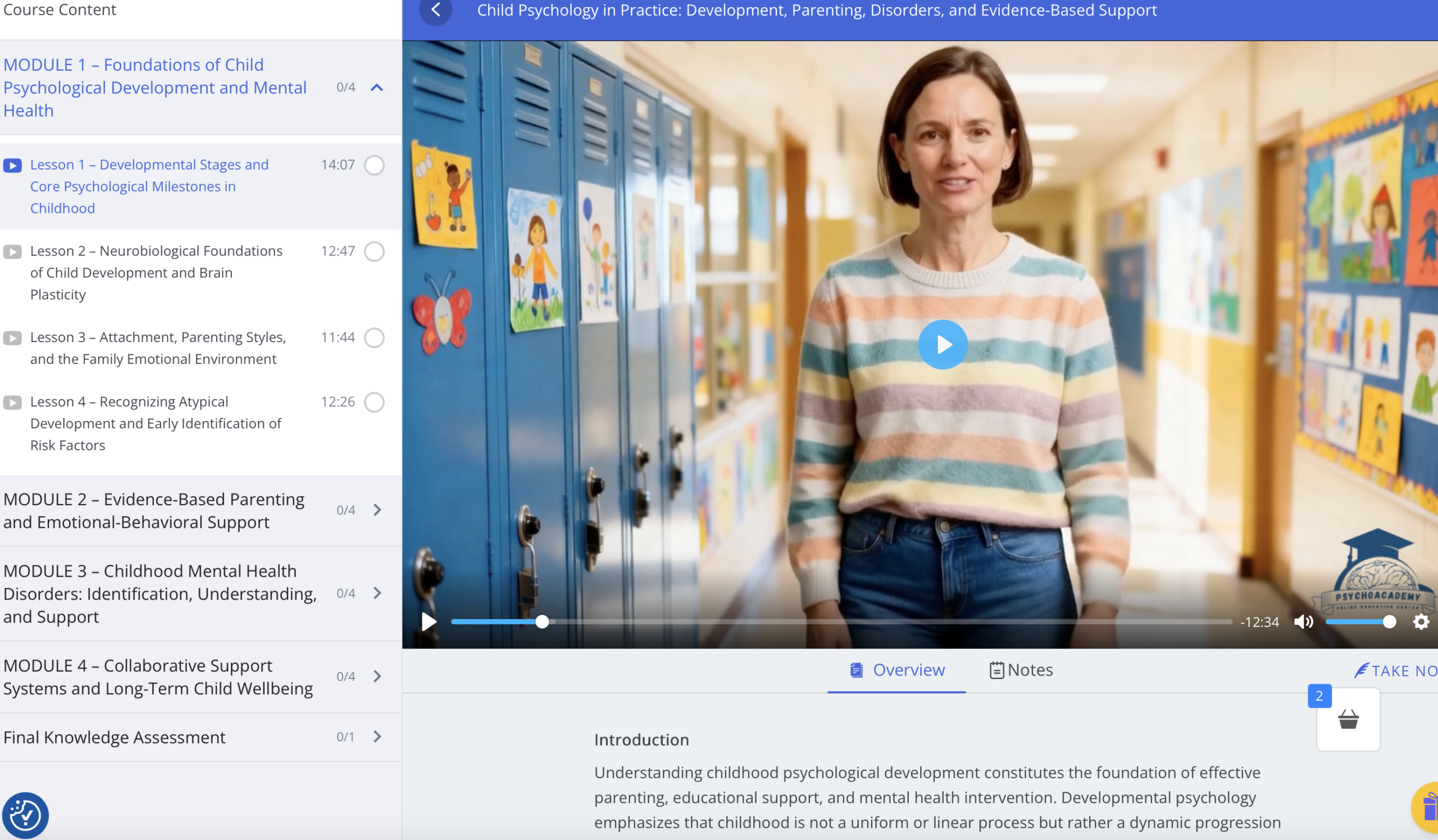Expand Module 2 Evidence-Based Parenting
The width and height of the screenshot is (1438, 840).
[377, 510]
